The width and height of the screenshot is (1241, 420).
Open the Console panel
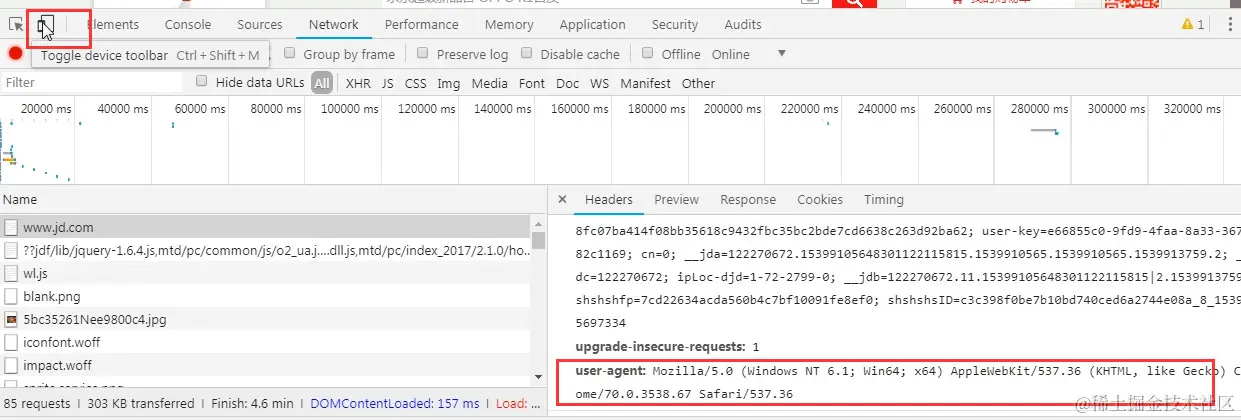188,24
